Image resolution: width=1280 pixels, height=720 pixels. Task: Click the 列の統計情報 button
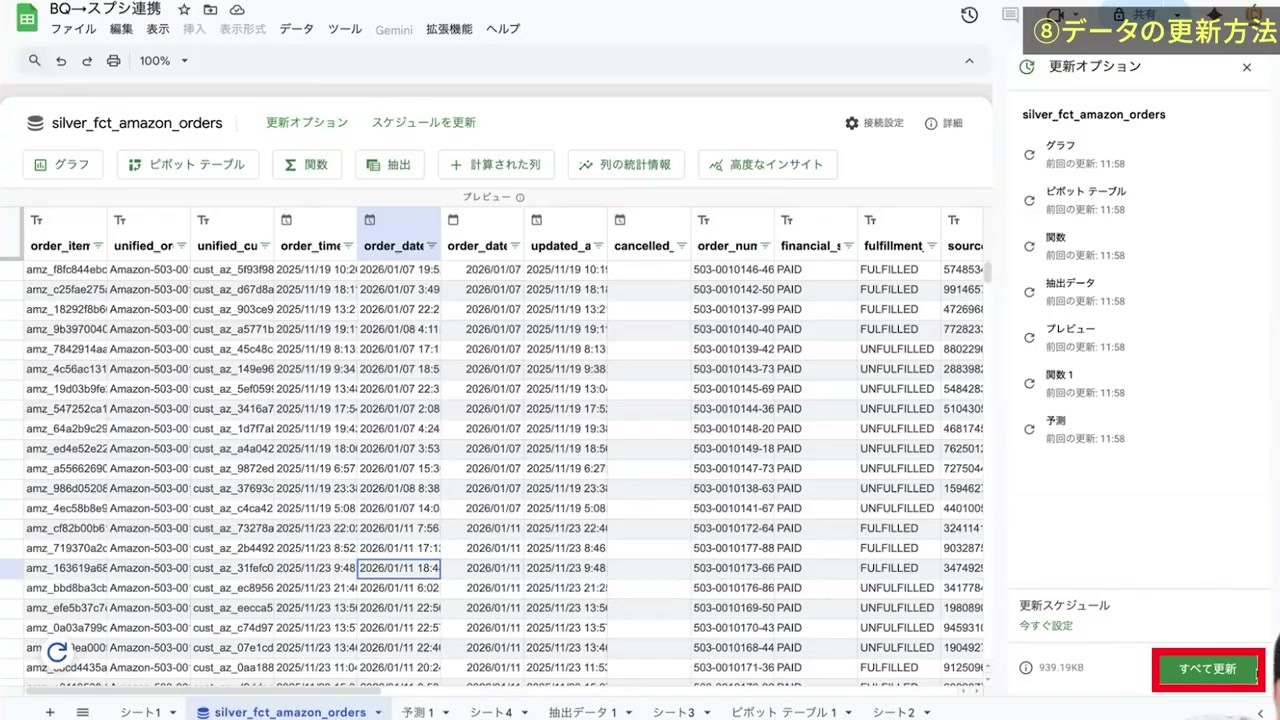(625, 165)
